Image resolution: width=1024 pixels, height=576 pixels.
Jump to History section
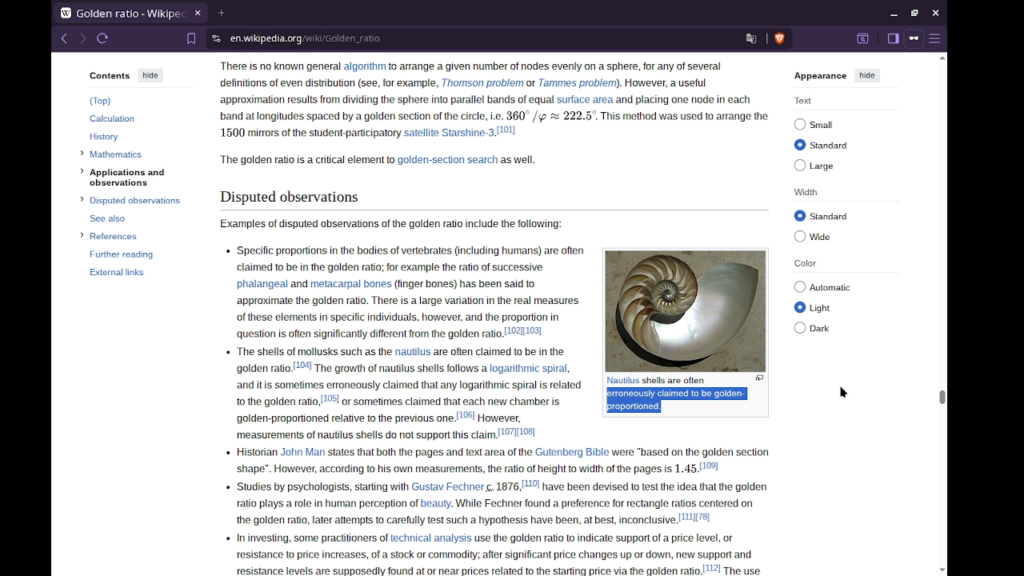click(x=104, y=136)
